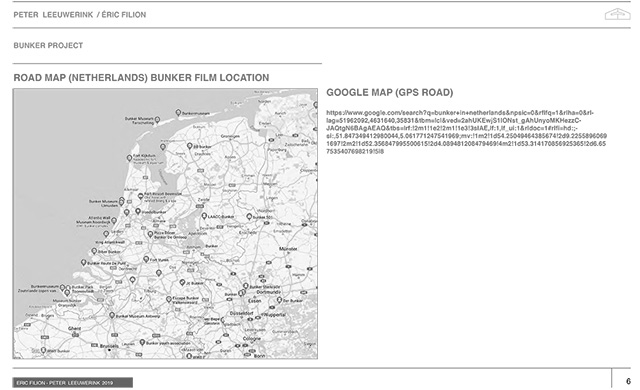Click the 'GOOGLE MAP (GPS ROAD)' heading
This screenshot has width=640, height=390.
(389, 92)
